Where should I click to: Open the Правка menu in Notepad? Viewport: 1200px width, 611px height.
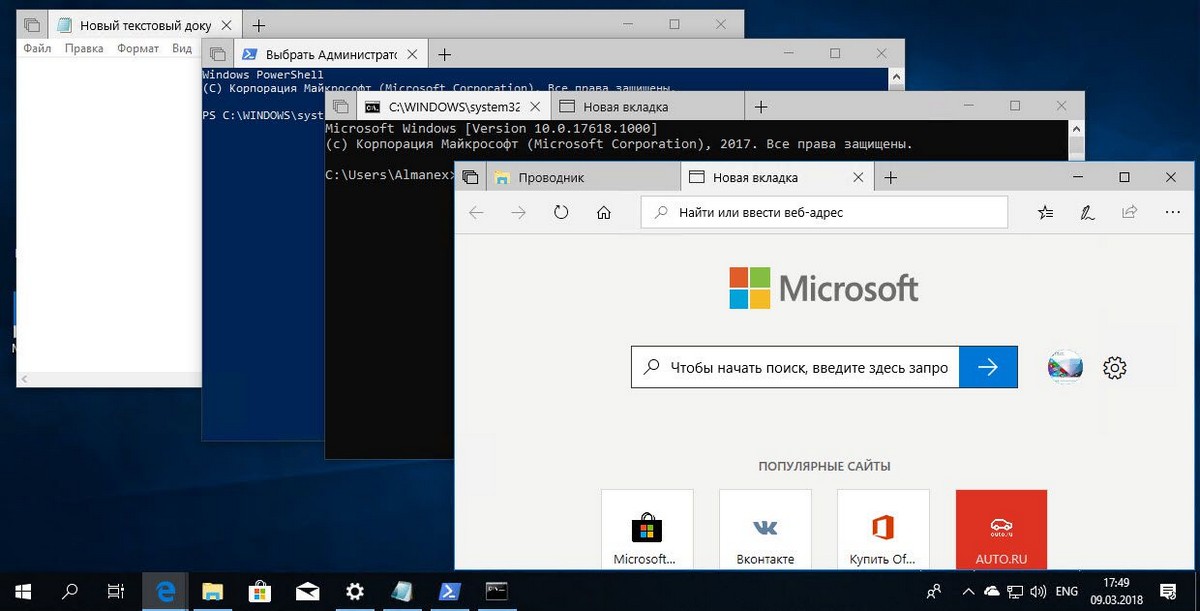pyautogui.click(x=84, y=48)
